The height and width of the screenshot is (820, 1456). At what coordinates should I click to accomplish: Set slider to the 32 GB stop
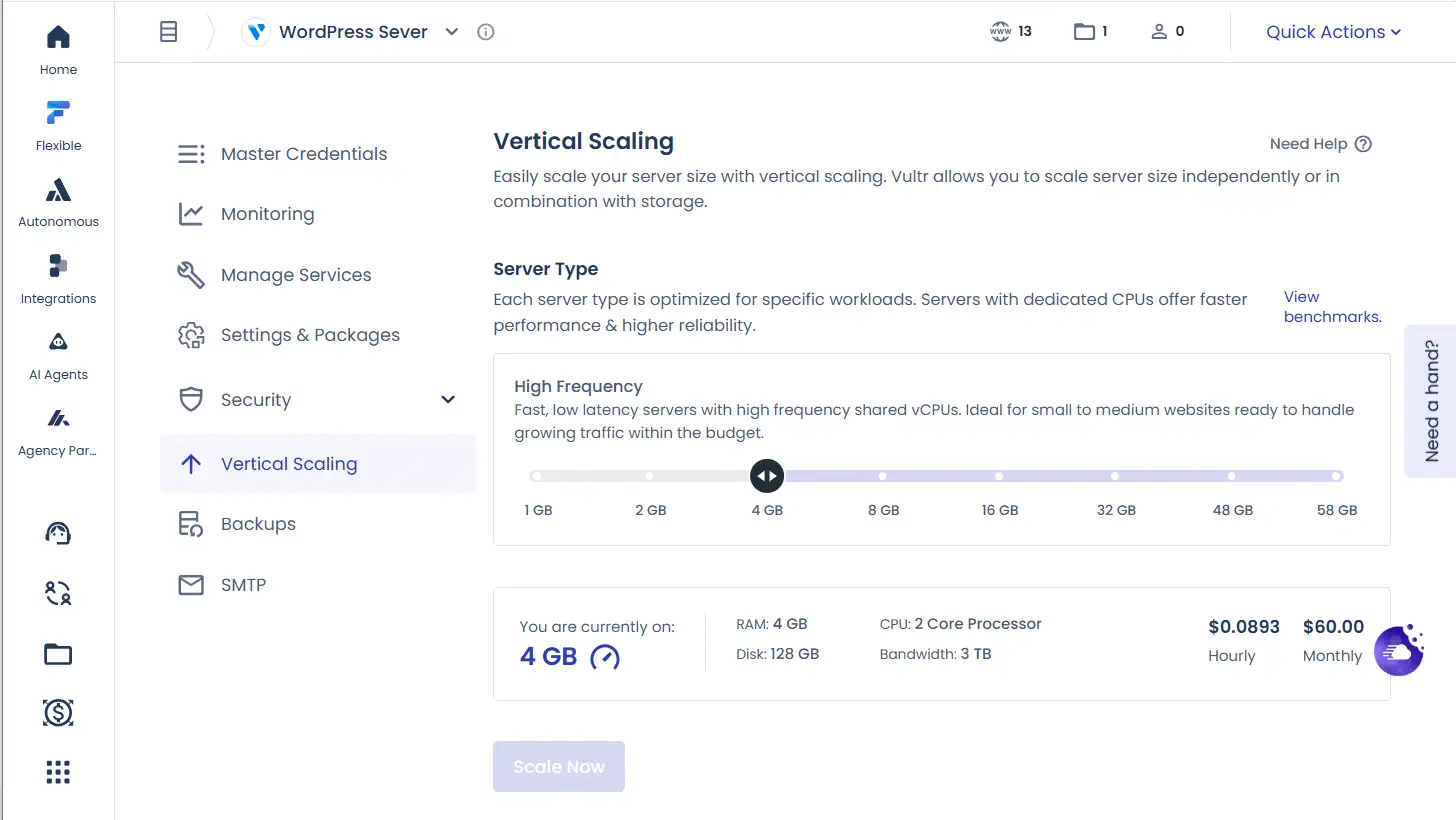pos(1115,476)
